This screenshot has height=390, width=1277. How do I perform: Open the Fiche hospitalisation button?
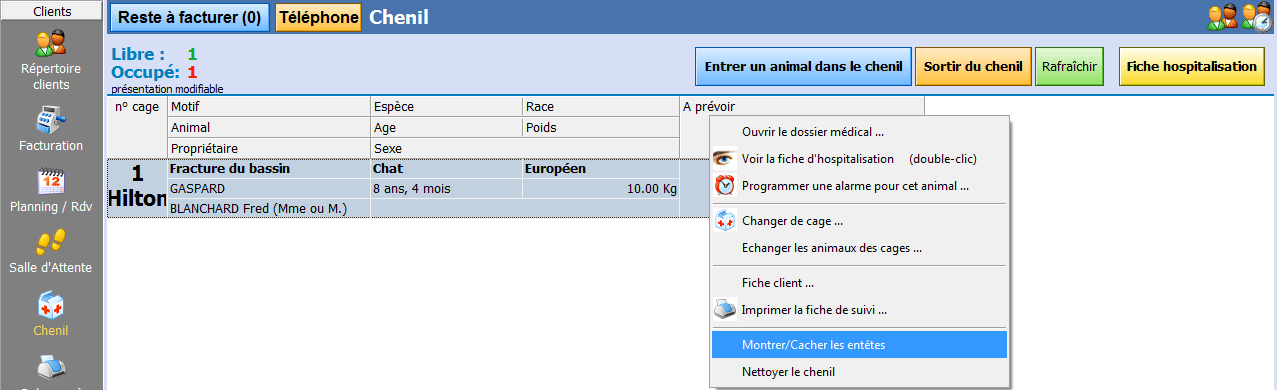click(x=1191, y=66)
